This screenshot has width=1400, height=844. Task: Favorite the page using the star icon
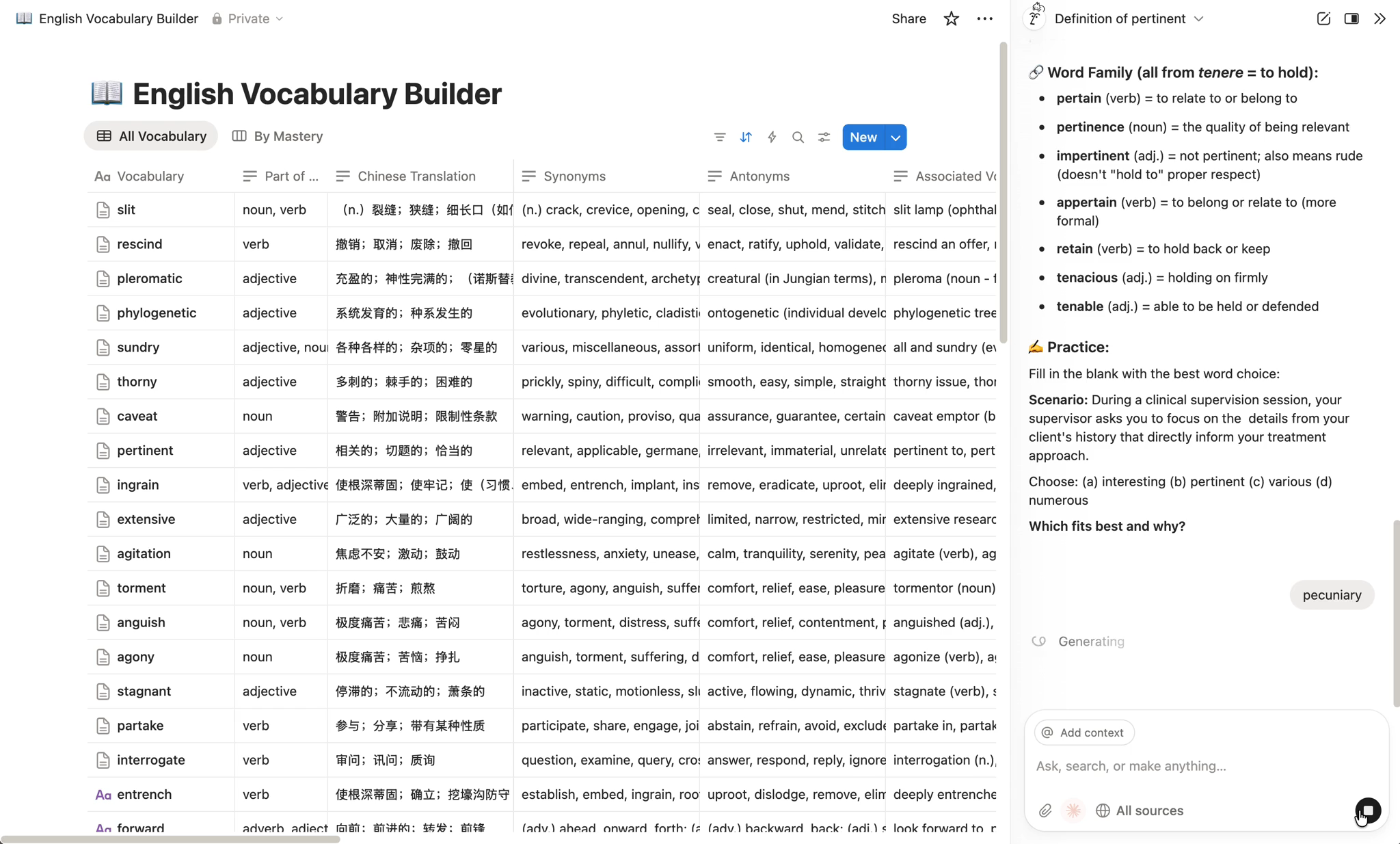(x=950, y=18)
